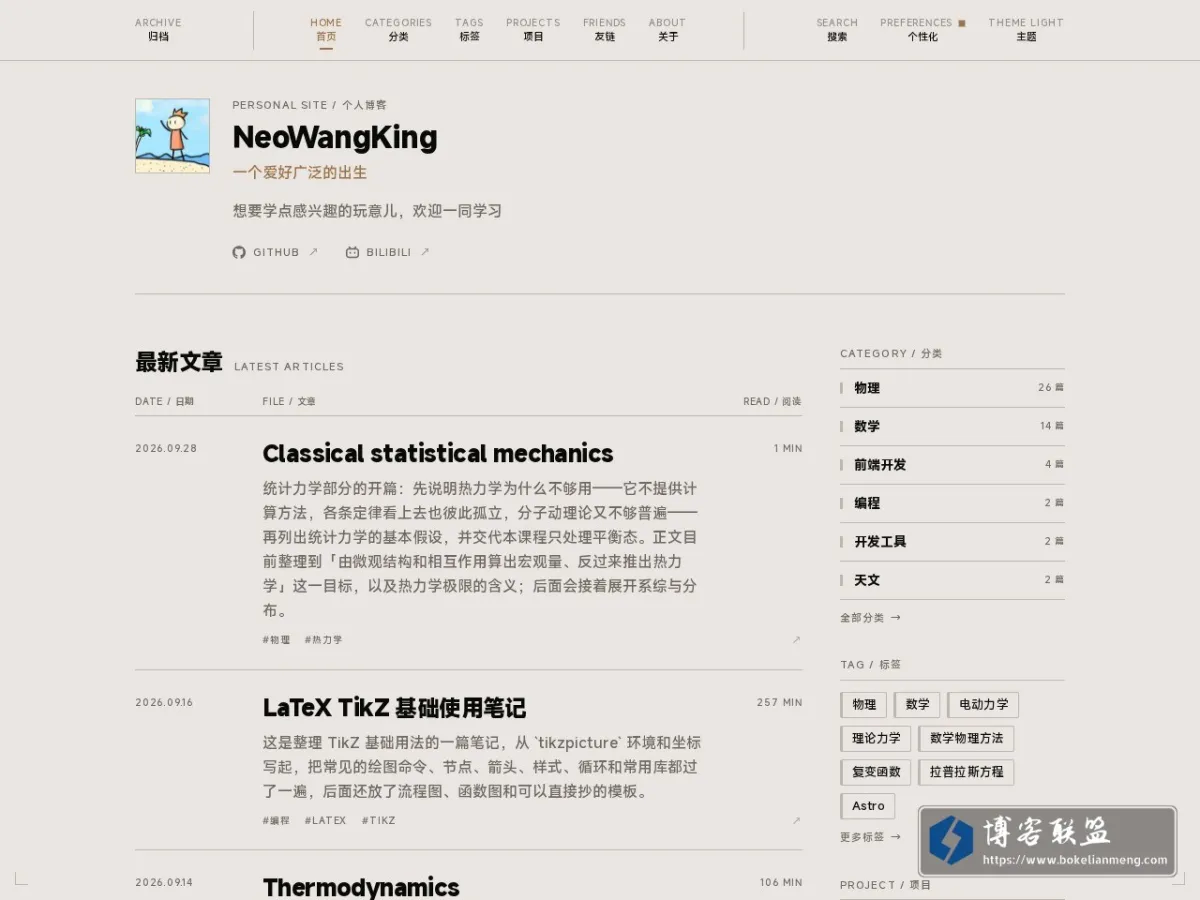This screenshot has height=900, width=1200.
Task: Open FRIENDS 友链 nav item
Action: 604,29
